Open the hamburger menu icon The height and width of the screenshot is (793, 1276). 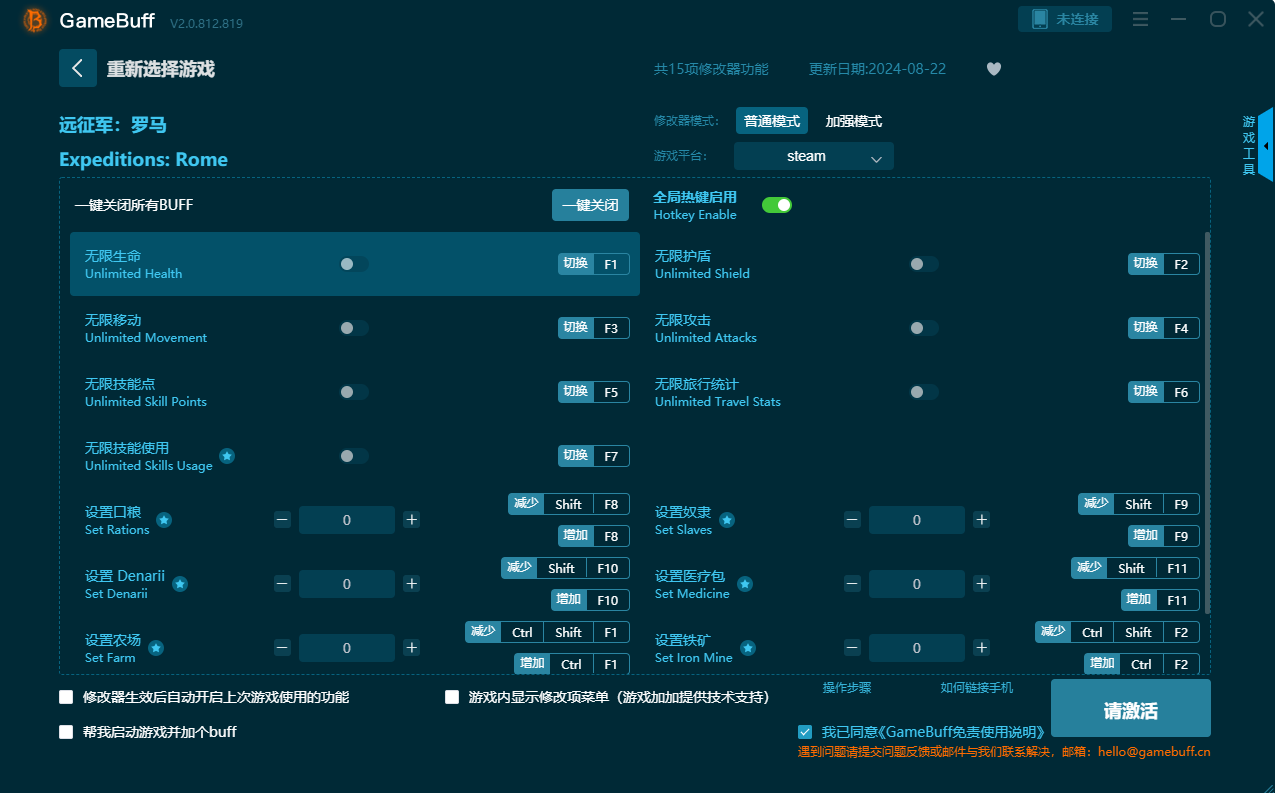coord(1141,19)
